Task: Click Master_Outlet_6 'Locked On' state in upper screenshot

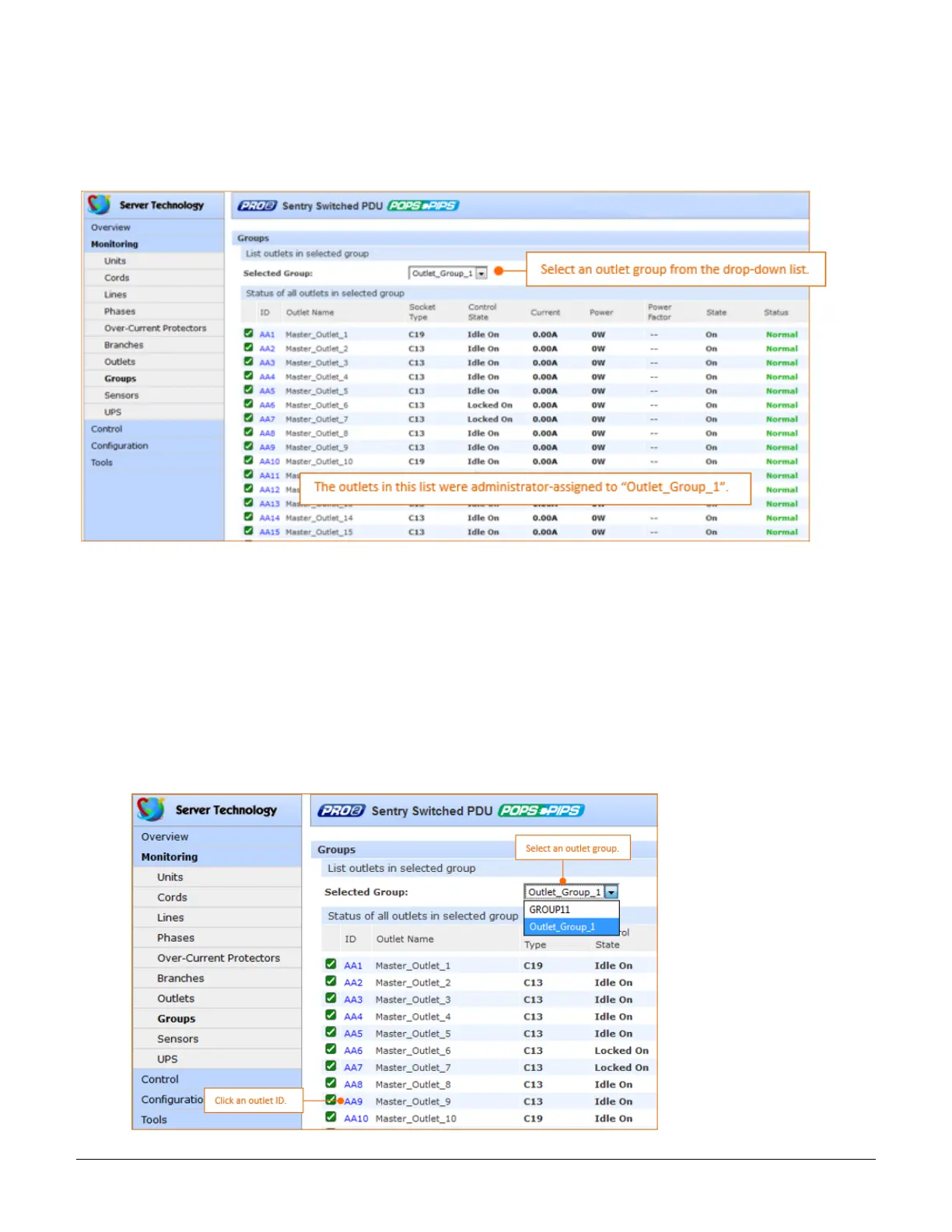Action: tap(490, 405)
